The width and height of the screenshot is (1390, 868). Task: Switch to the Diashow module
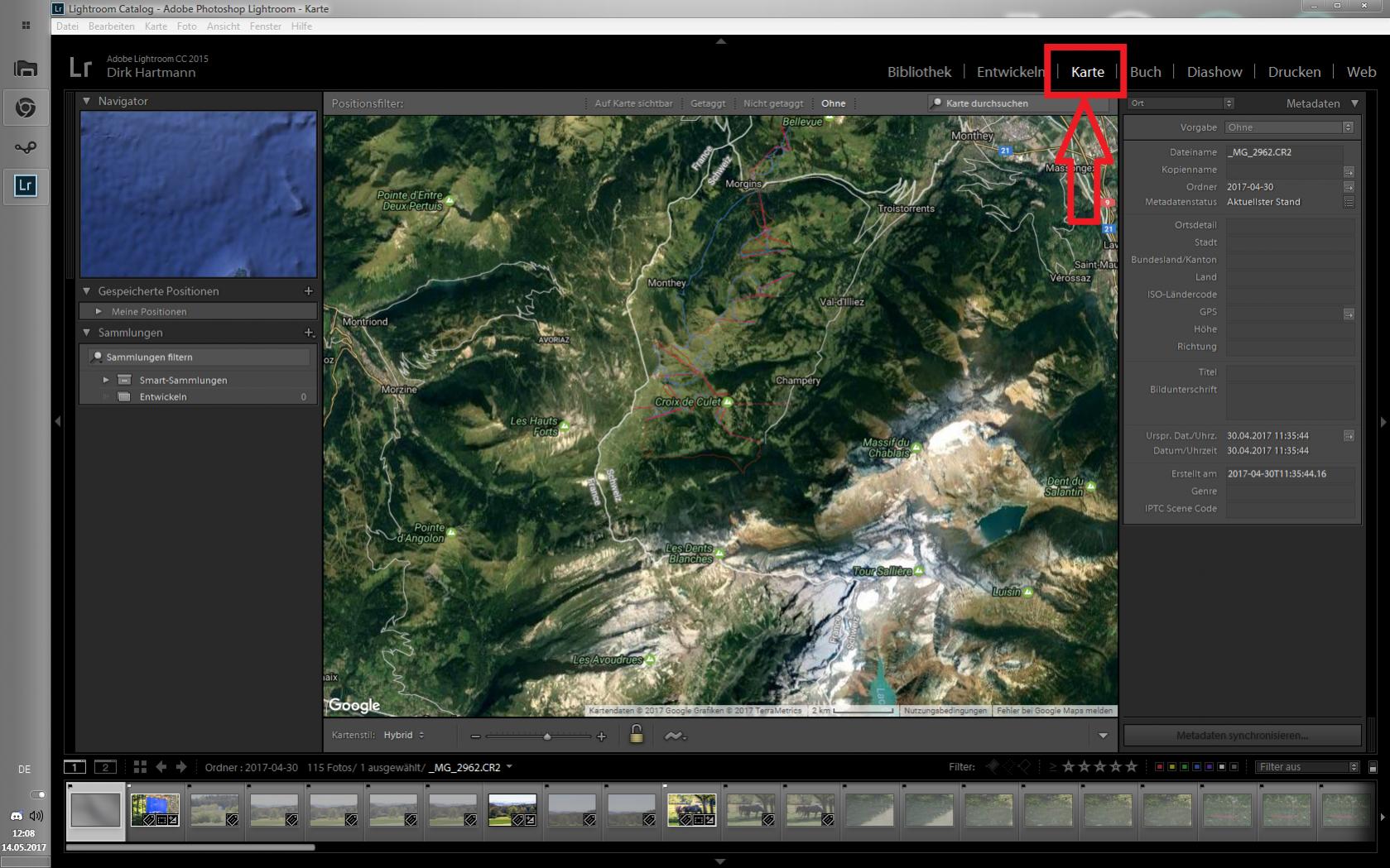[1214, 72]
